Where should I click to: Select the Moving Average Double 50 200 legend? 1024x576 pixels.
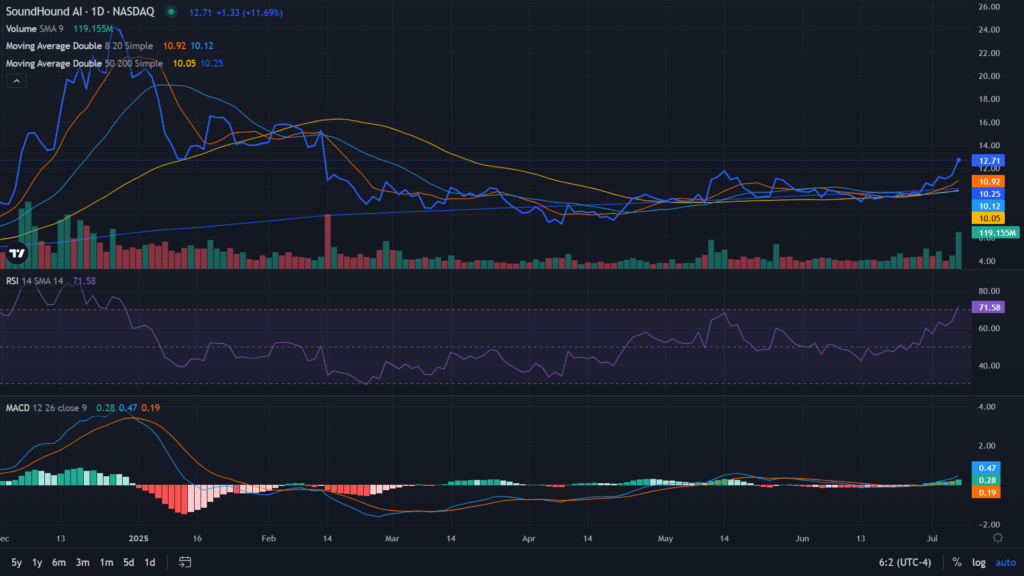(84, 63)
